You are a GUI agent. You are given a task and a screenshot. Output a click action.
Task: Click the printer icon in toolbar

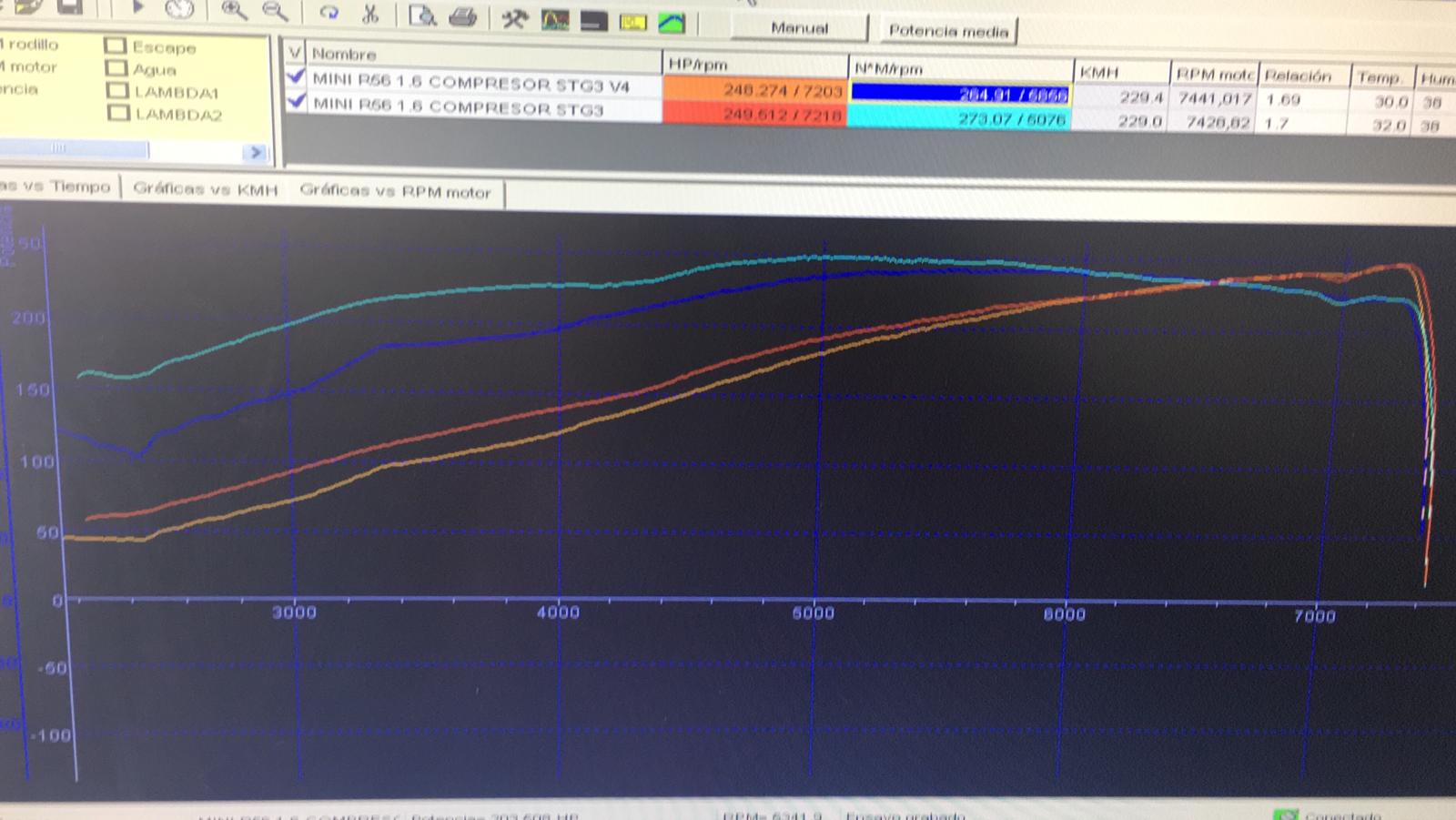[462, 16]
